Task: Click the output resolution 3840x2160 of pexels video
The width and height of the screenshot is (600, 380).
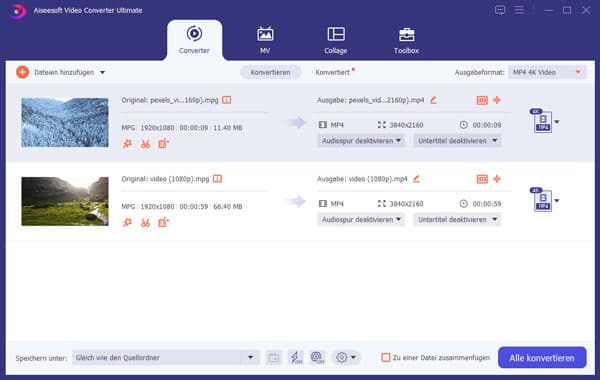Action: pos(406,125)
